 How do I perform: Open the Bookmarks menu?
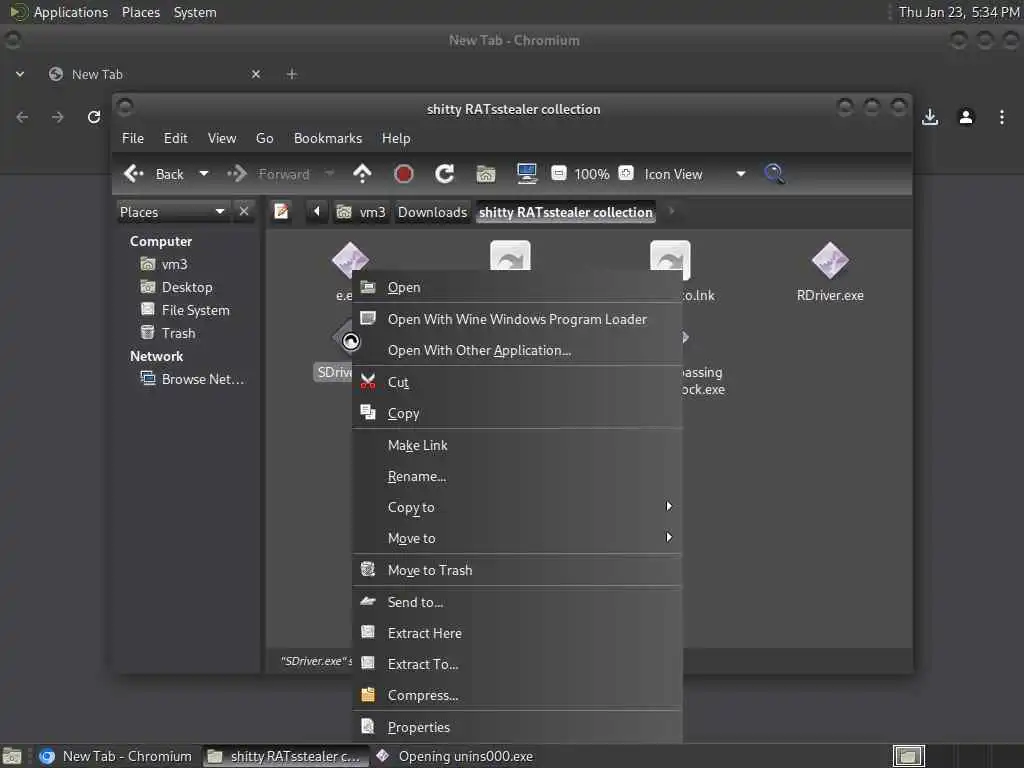(x=328, y=138)
